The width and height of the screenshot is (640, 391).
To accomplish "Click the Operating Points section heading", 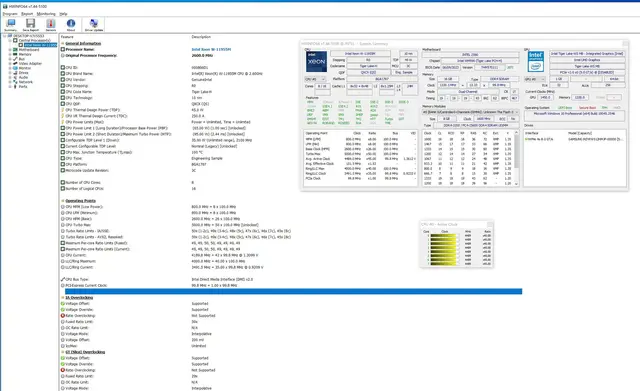I will tap(80, 201).
